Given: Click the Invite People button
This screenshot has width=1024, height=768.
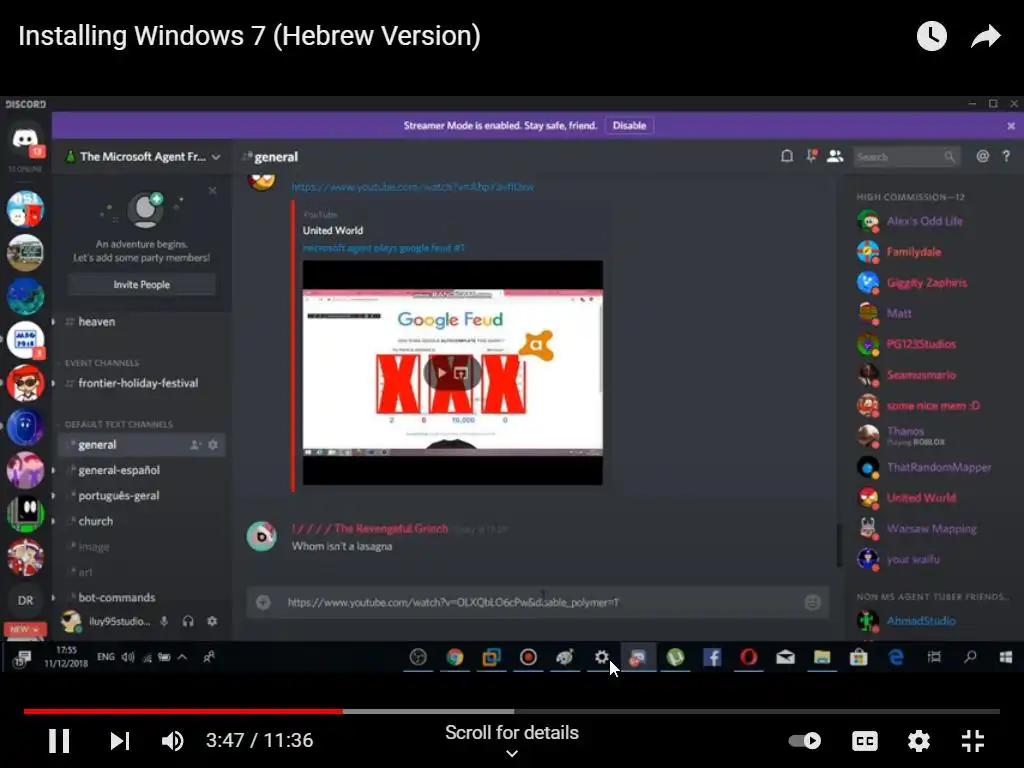Looking at the screenshot, I should coord(142,285).
